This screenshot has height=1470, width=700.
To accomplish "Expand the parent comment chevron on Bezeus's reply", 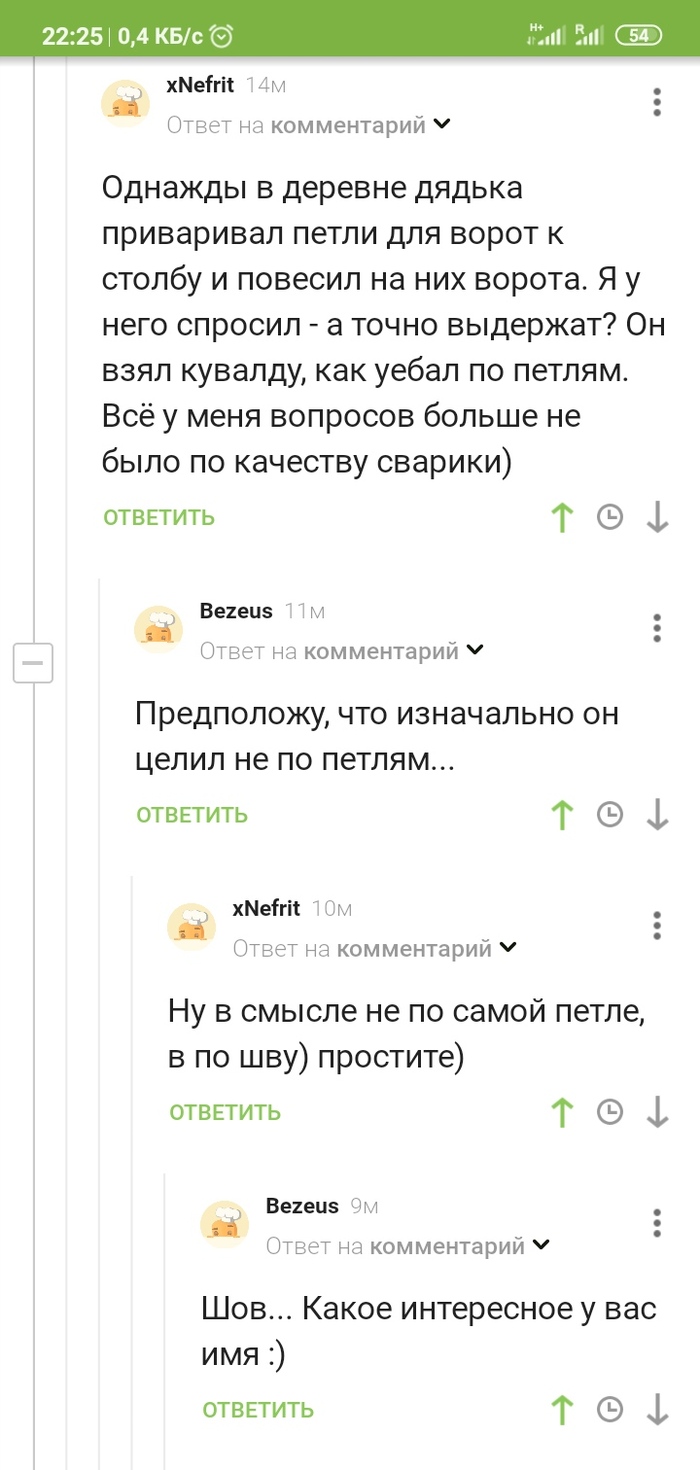I will click(x=476, y=650).
